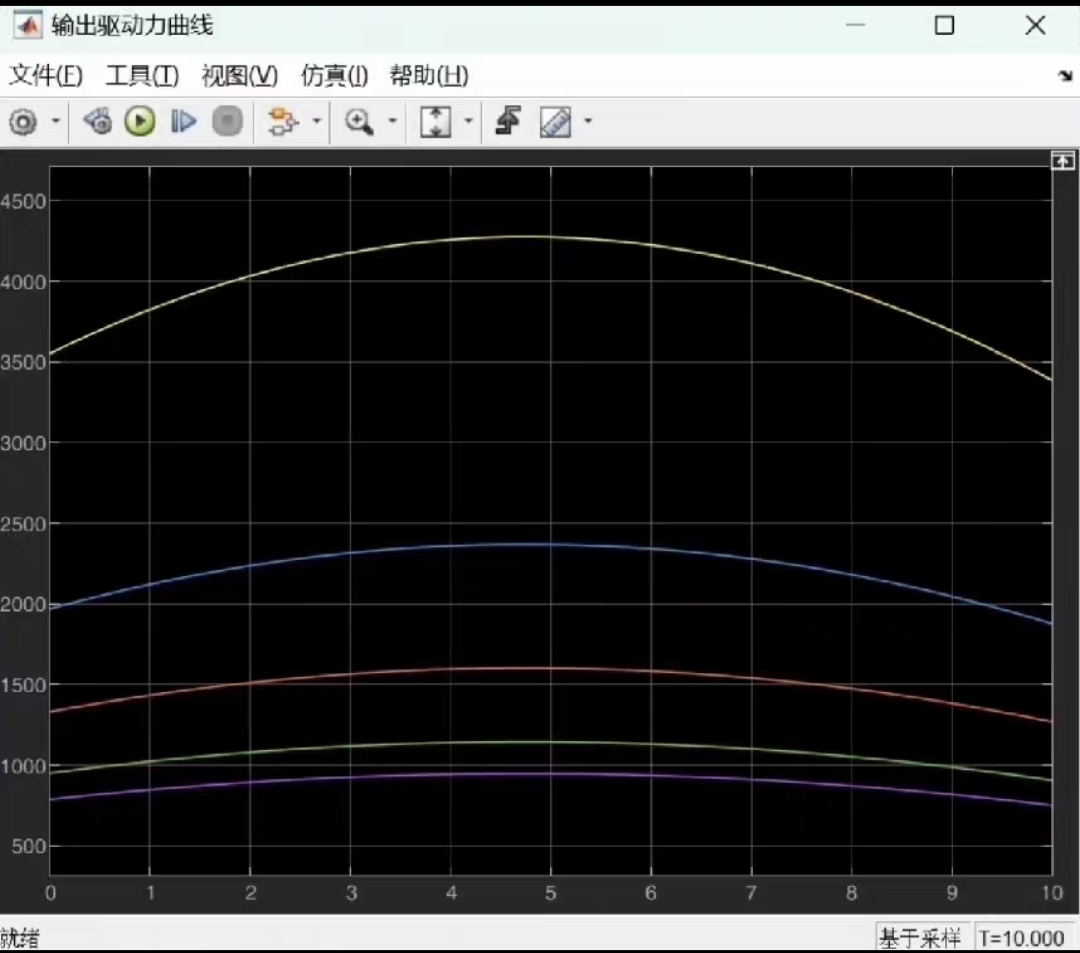Screen dimensions: 1080x953
Task: Expand the scale axes dropdown arrow
Action: (x=468, y=121)
